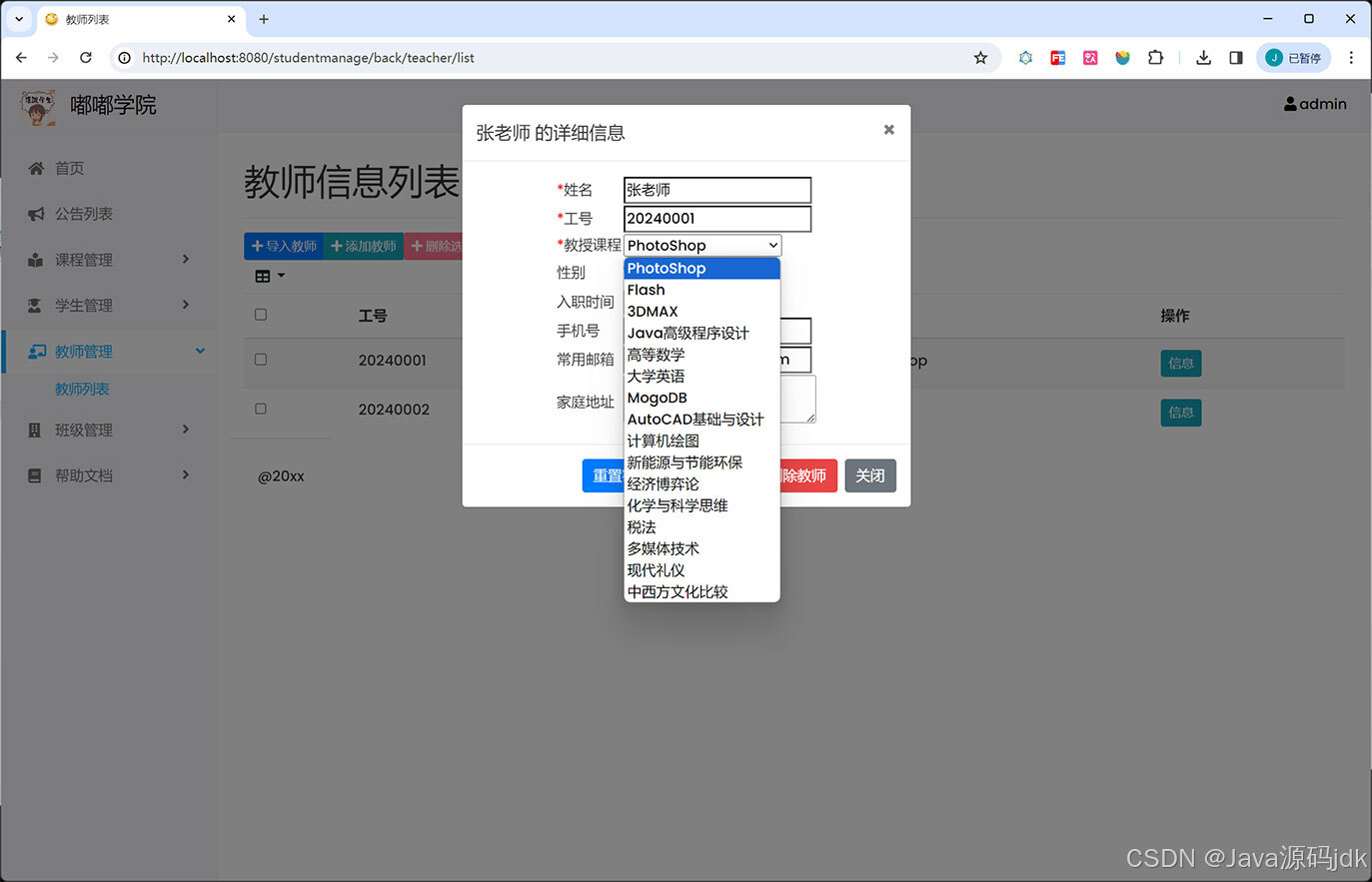The image size is (1372, 882).
Task: Open the admin user menu
Action: 1315,104
